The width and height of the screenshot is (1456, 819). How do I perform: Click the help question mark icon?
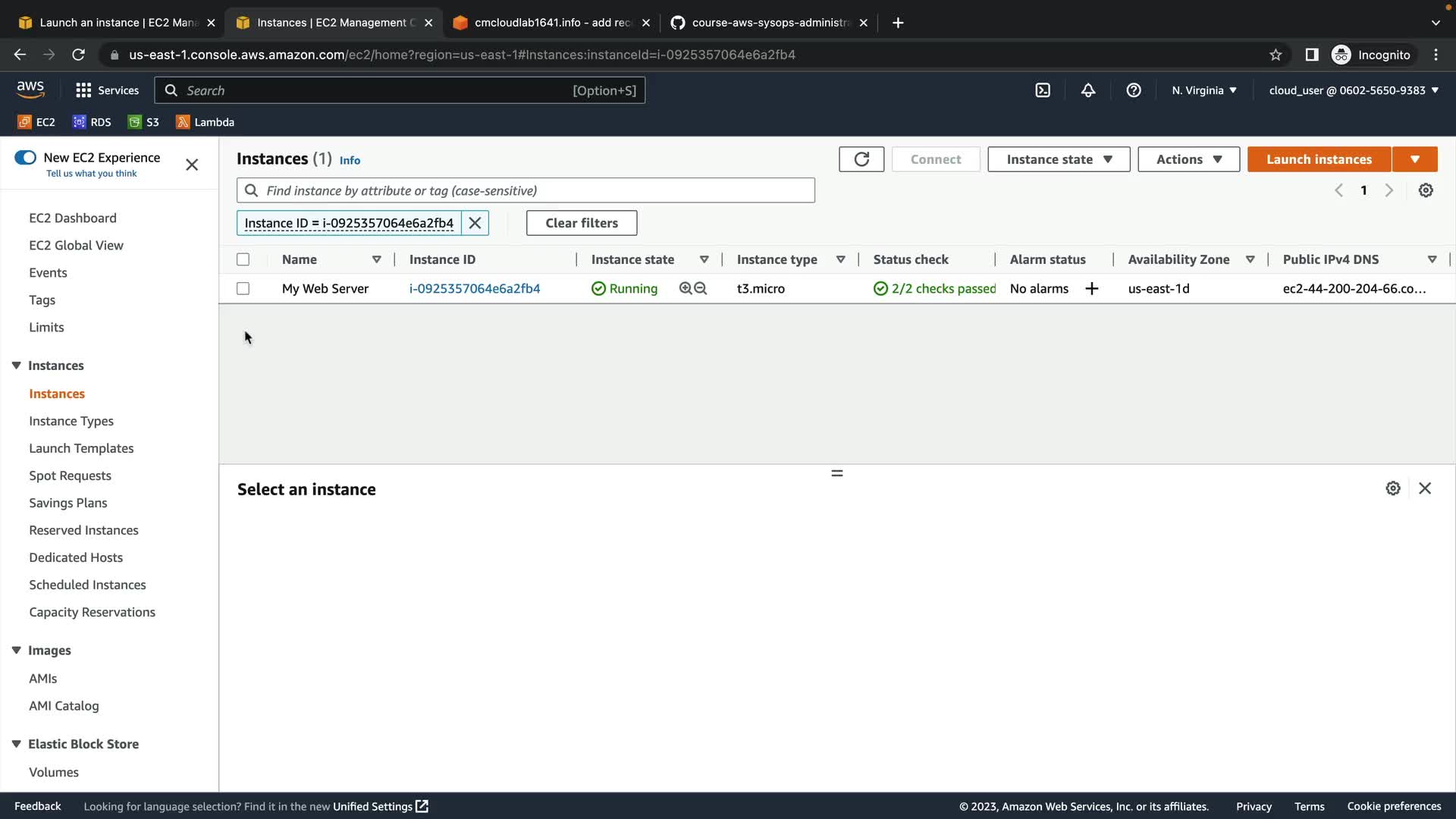(1134, 90)
